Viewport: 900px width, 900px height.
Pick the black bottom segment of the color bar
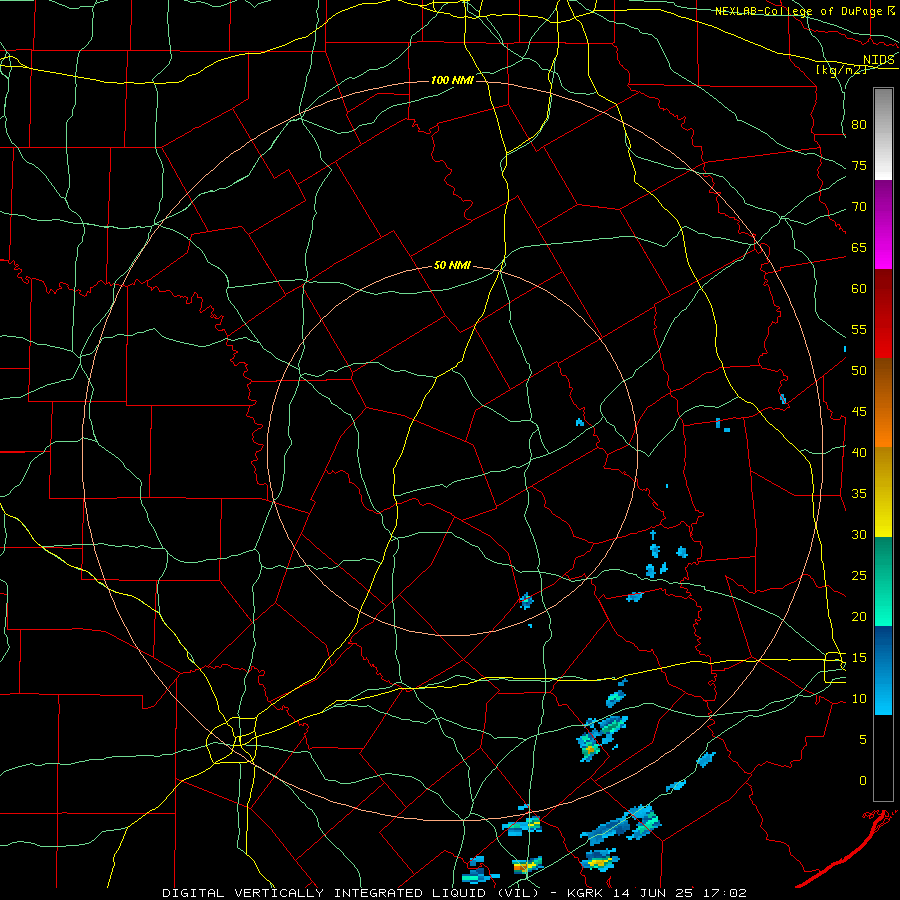(x=883, y=758)
